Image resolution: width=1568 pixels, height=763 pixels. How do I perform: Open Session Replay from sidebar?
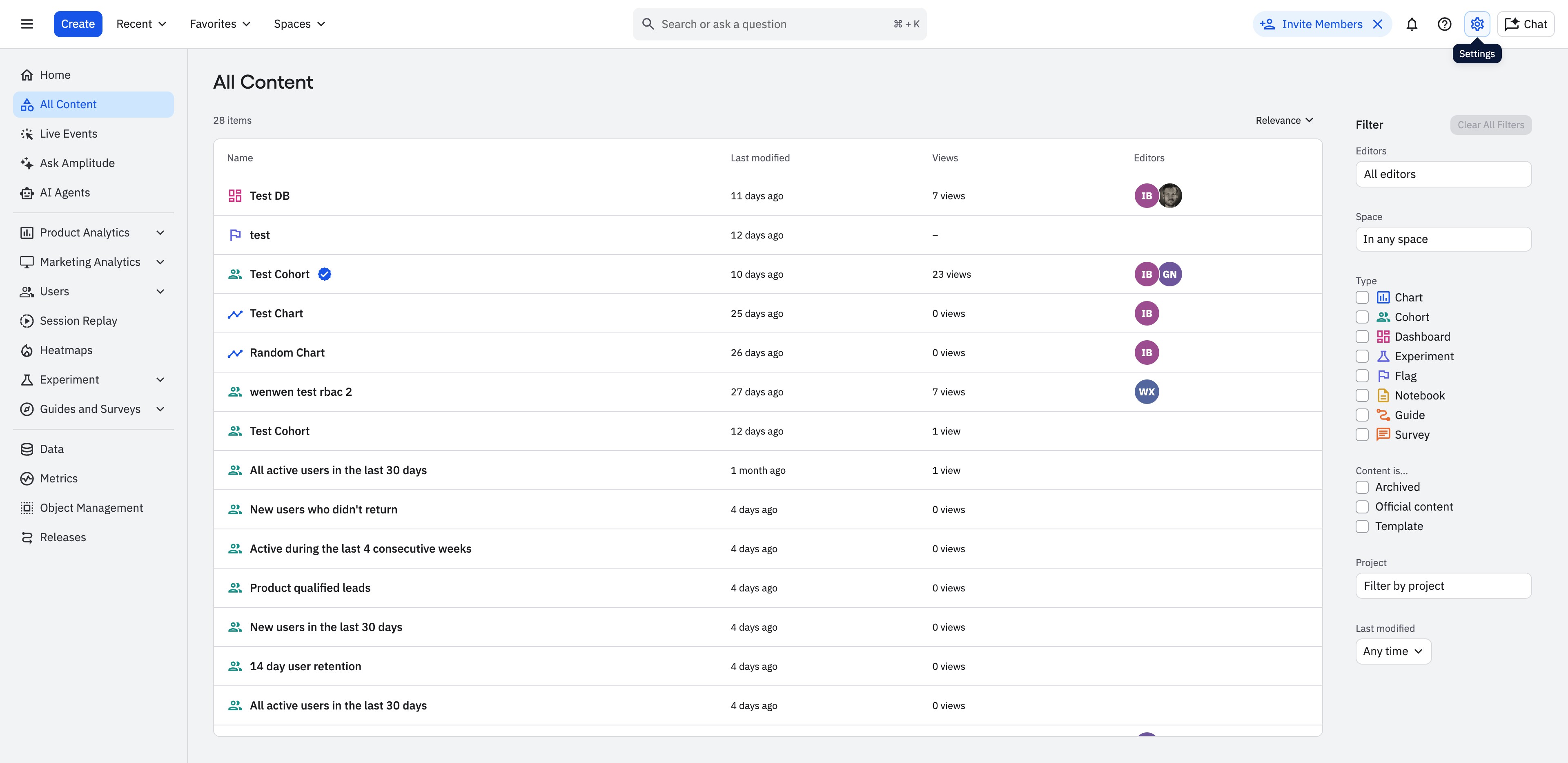point(78,321)
